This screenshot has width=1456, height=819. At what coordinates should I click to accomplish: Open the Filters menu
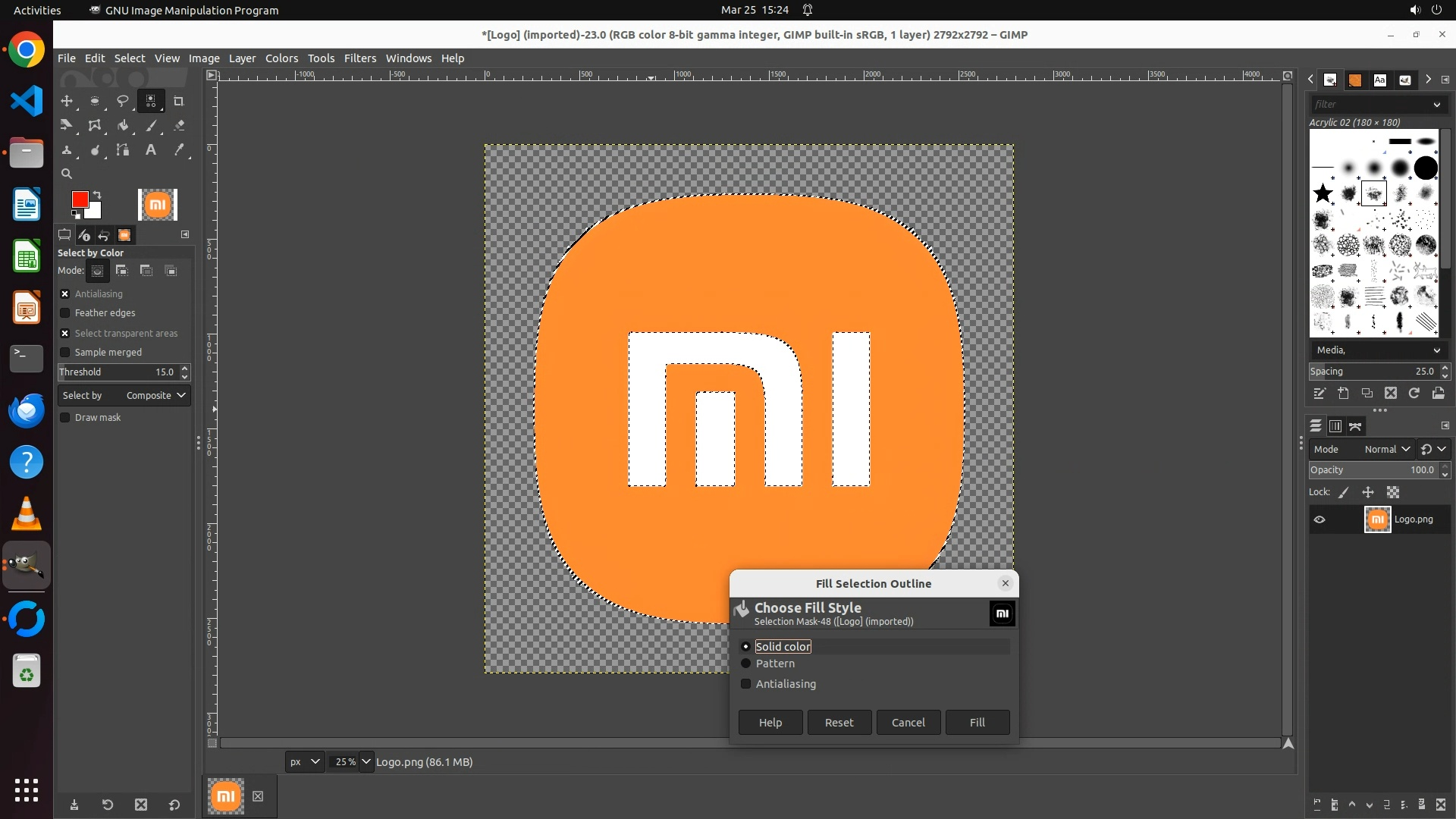(x=359, y=58)
